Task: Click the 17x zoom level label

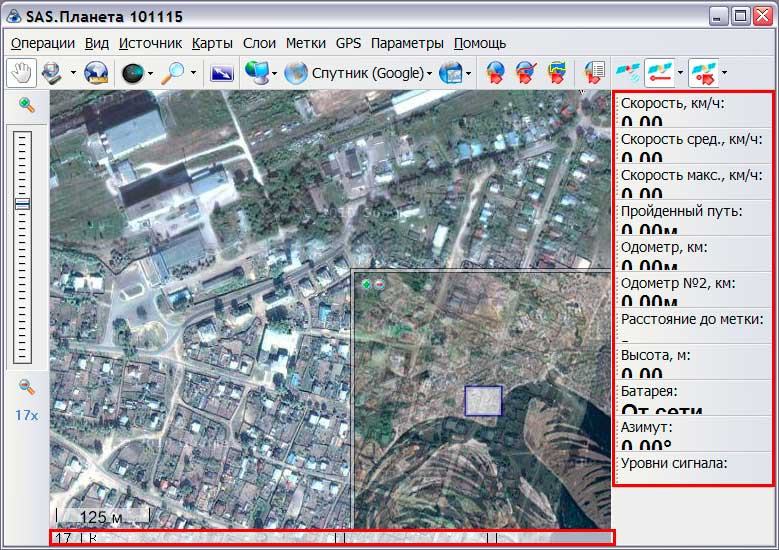Action: point(26,414)
